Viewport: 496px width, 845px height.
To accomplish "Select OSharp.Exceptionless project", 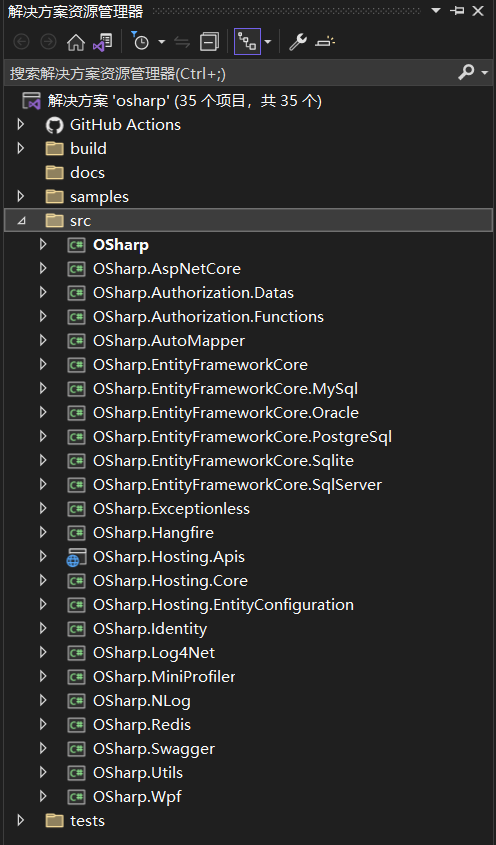I will [171, 509].
